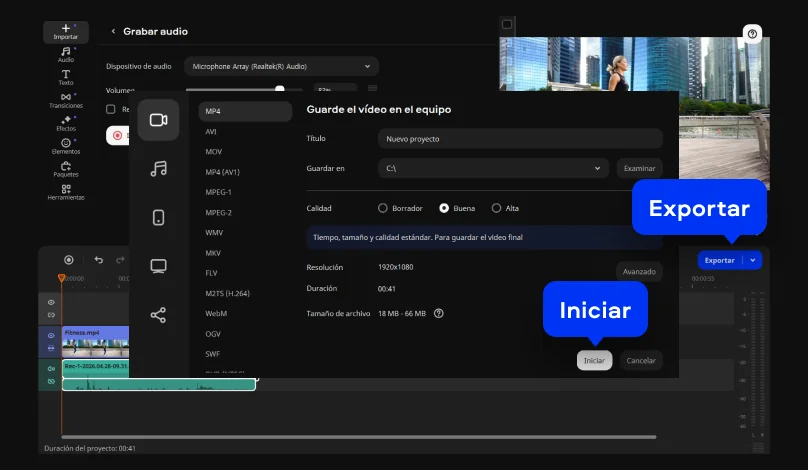Screen dimensions: 808x470
Task: Open the audio device dropdown
Action: pyautogui.click(x=280, y=66)
